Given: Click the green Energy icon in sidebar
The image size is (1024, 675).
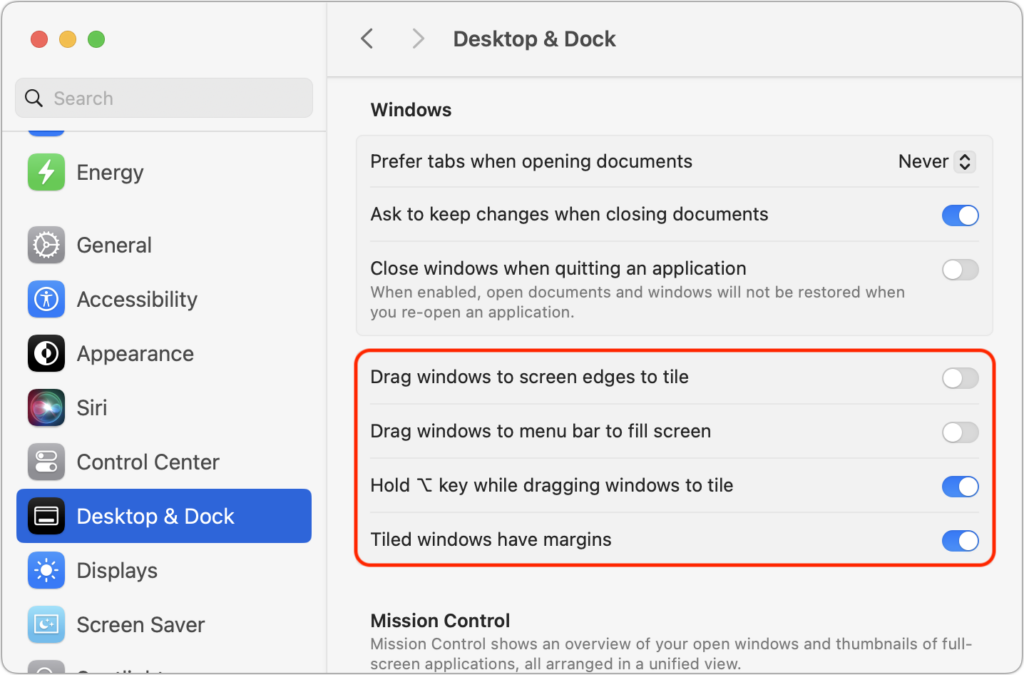Looking at the screenshot, I should (46, 172).
